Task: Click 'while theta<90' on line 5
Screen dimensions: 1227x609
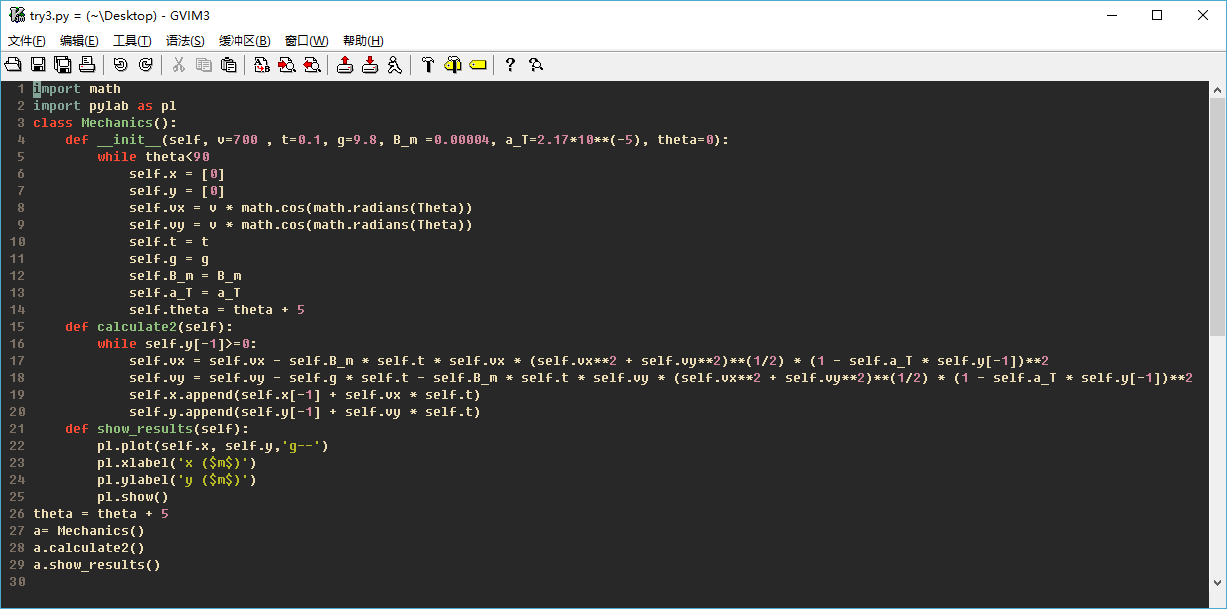Action: pyautogui.click(x=153, y=157)
